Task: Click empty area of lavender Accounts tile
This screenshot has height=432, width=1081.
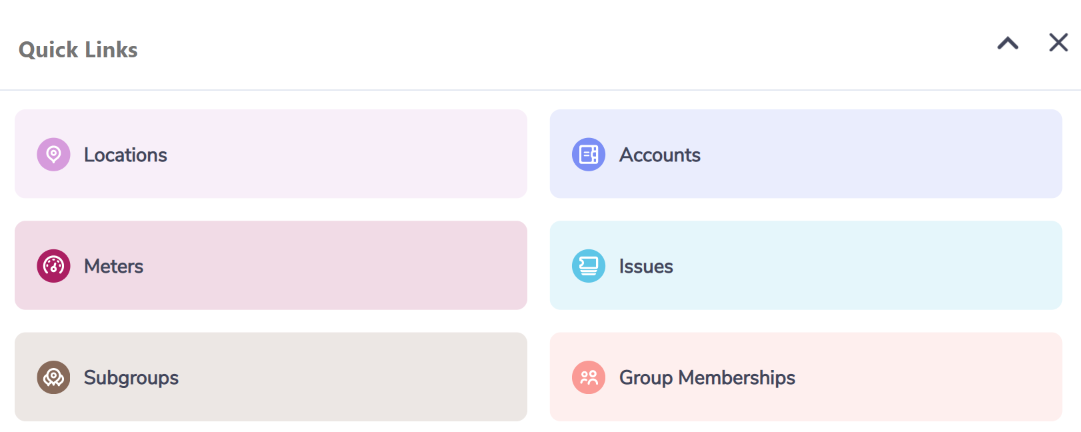Action: pos(882,154)
